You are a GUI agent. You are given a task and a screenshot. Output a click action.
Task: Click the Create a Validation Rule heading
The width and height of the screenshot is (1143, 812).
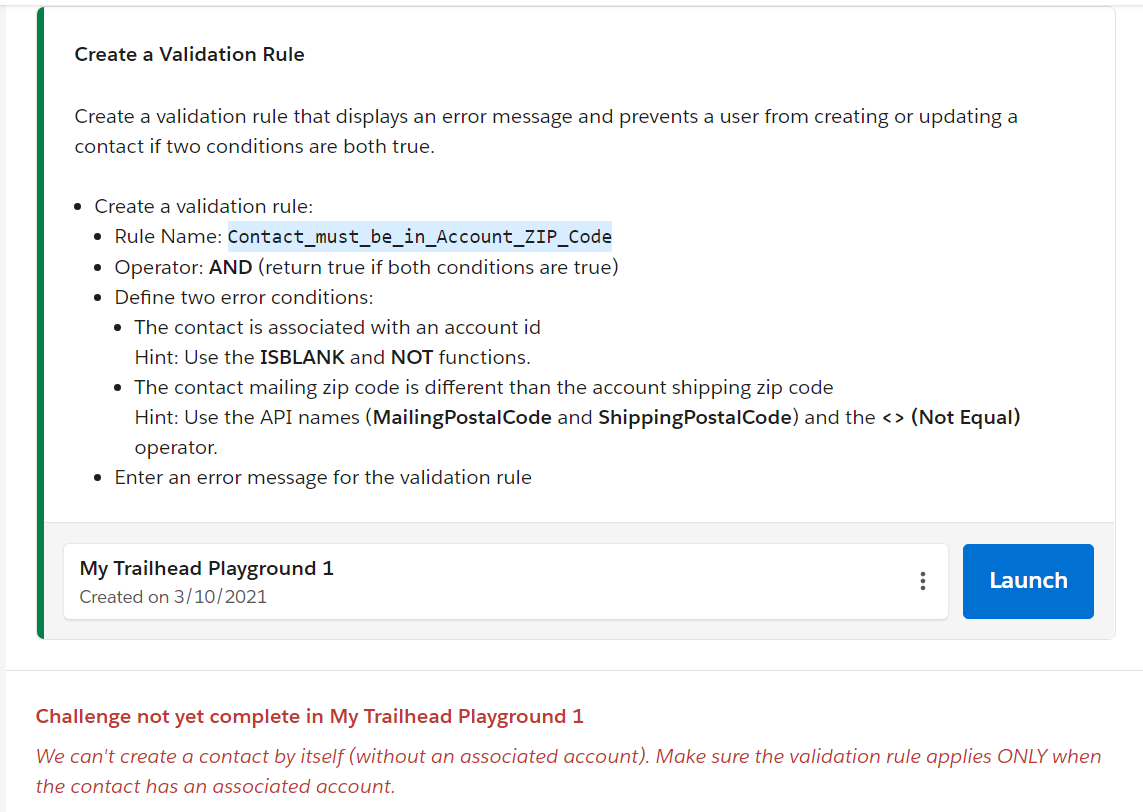(190, 54)
